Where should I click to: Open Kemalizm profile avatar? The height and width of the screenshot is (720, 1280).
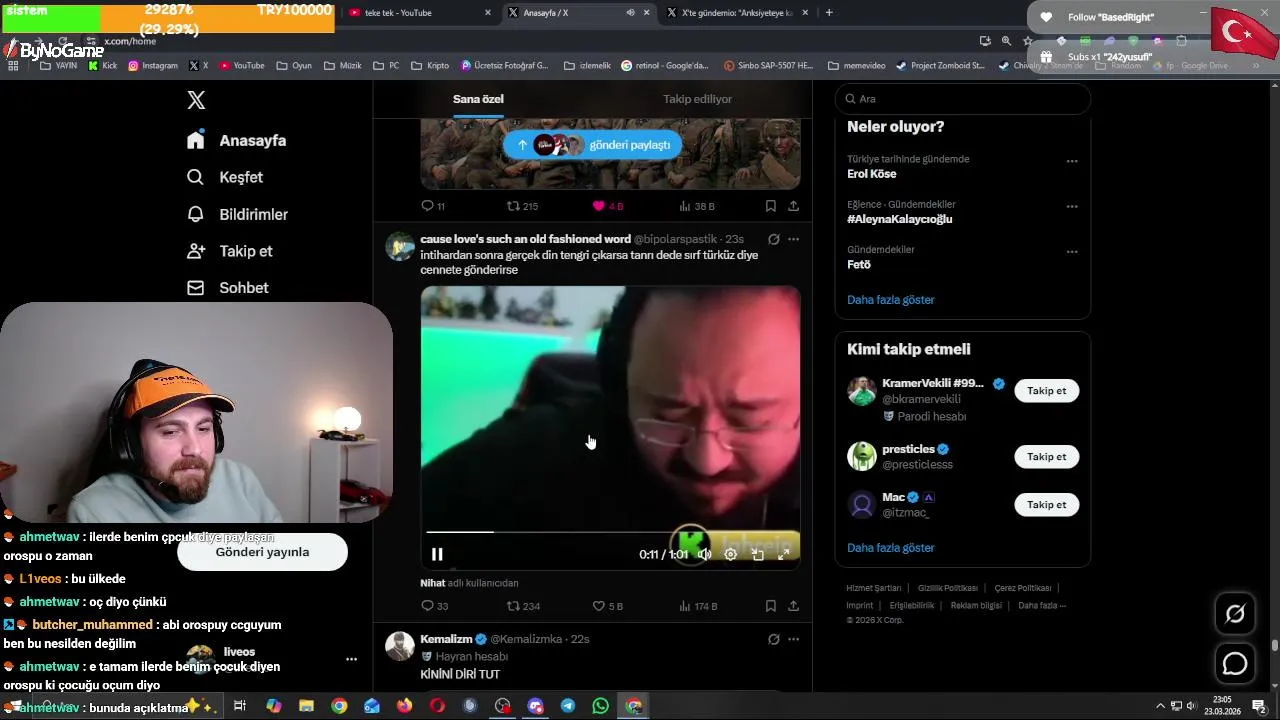400,646
